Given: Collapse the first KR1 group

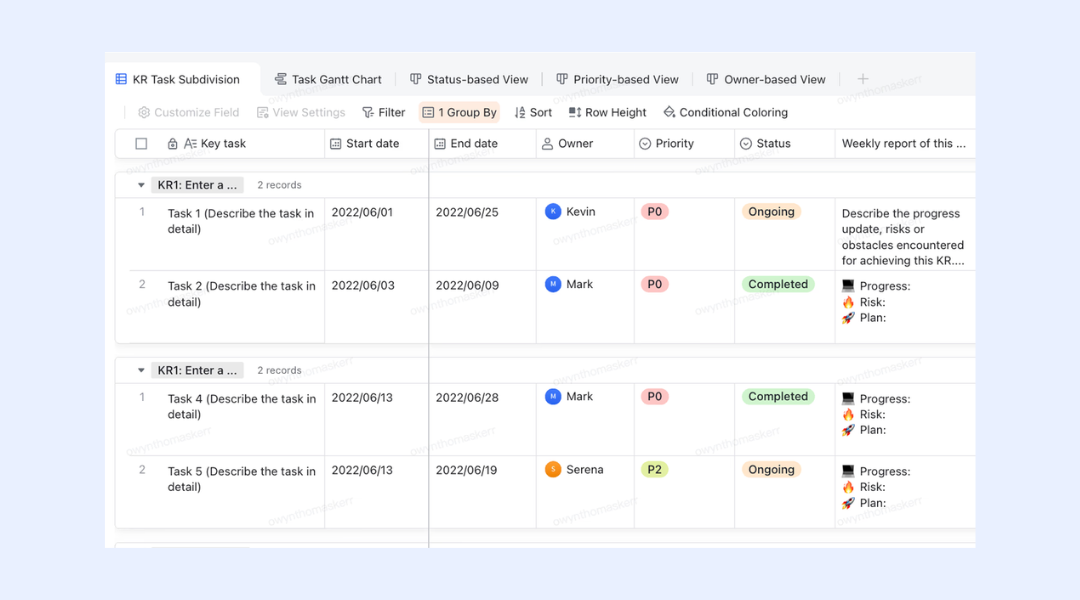Looking at the screenshot, I should [x=141, y=185].
